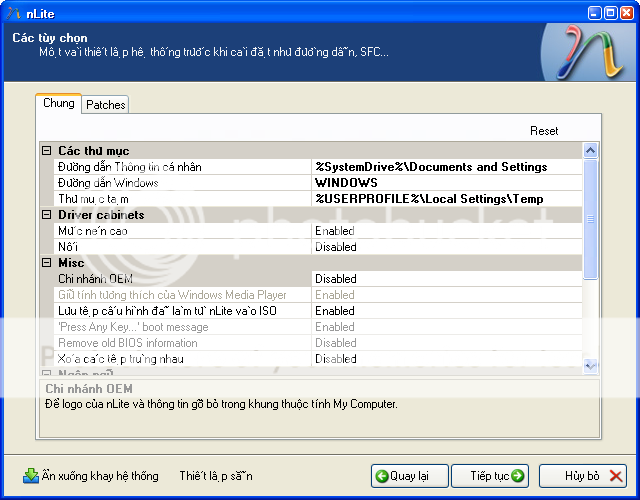The image size is (640, 500).
Task: Open the Patches tab
Action: 105,105
